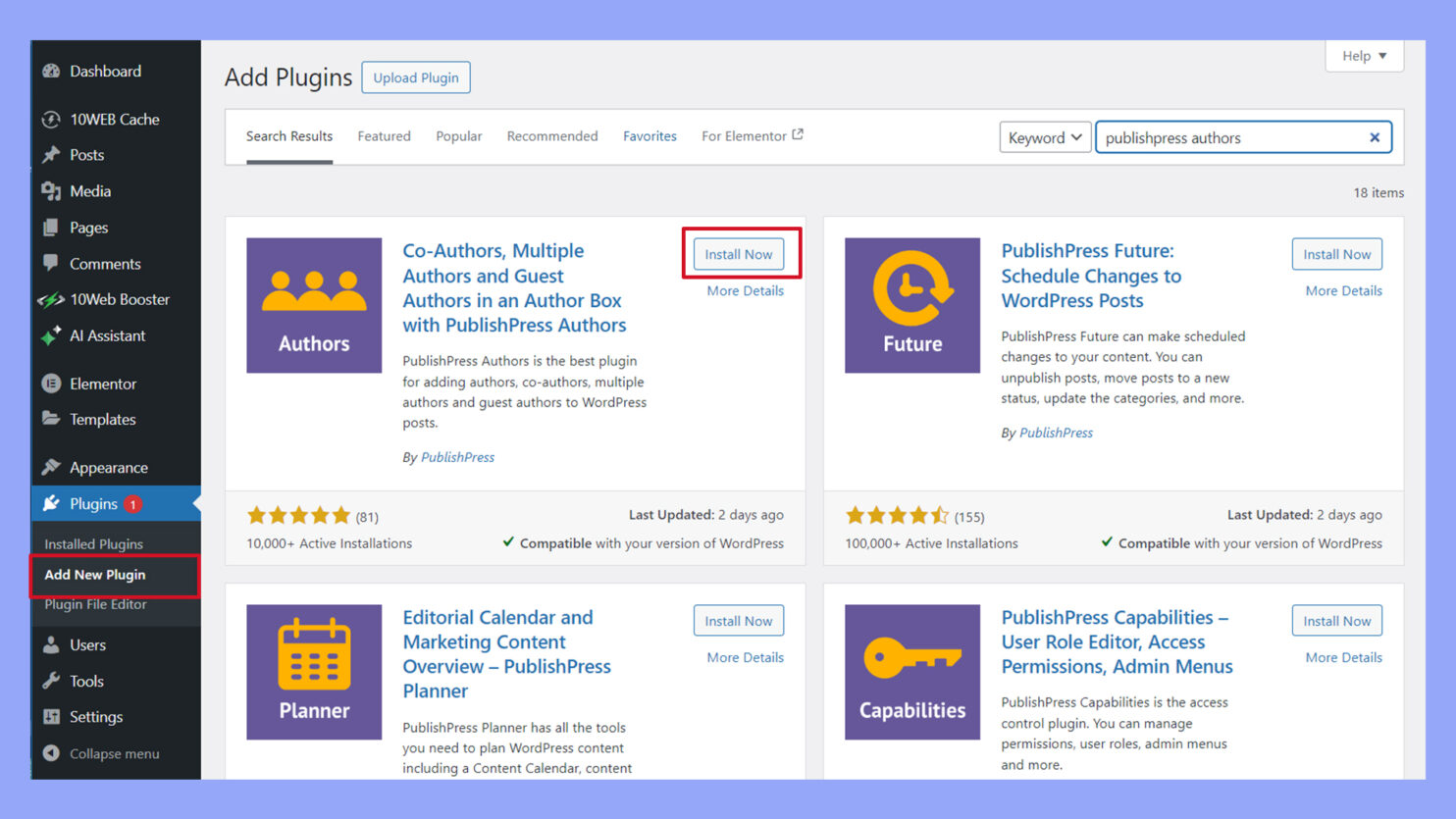Open the Elementor sidebar icon

click(x=51, y=384)
